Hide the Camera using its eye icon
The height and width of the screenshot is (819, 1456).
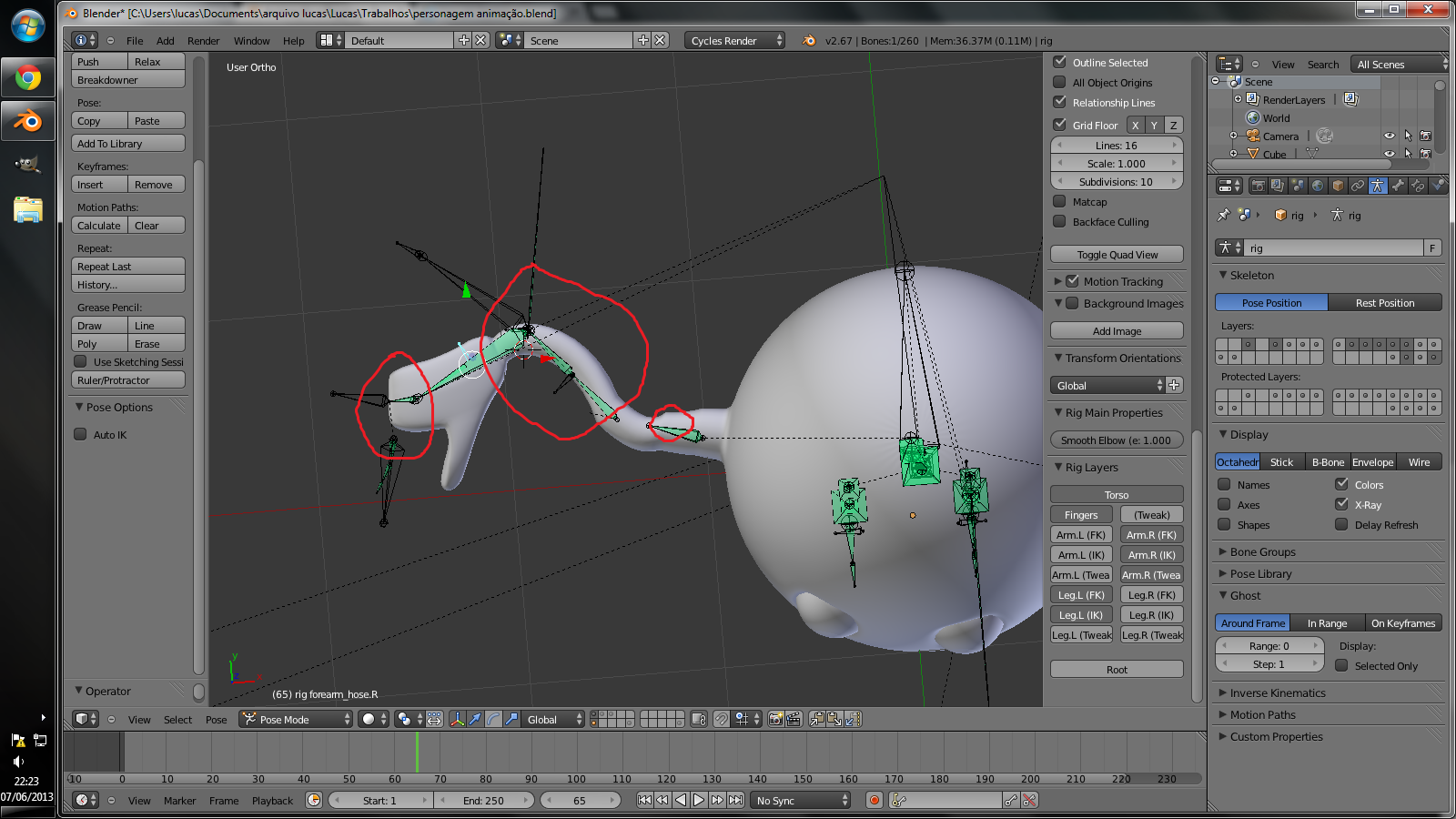1389,136
